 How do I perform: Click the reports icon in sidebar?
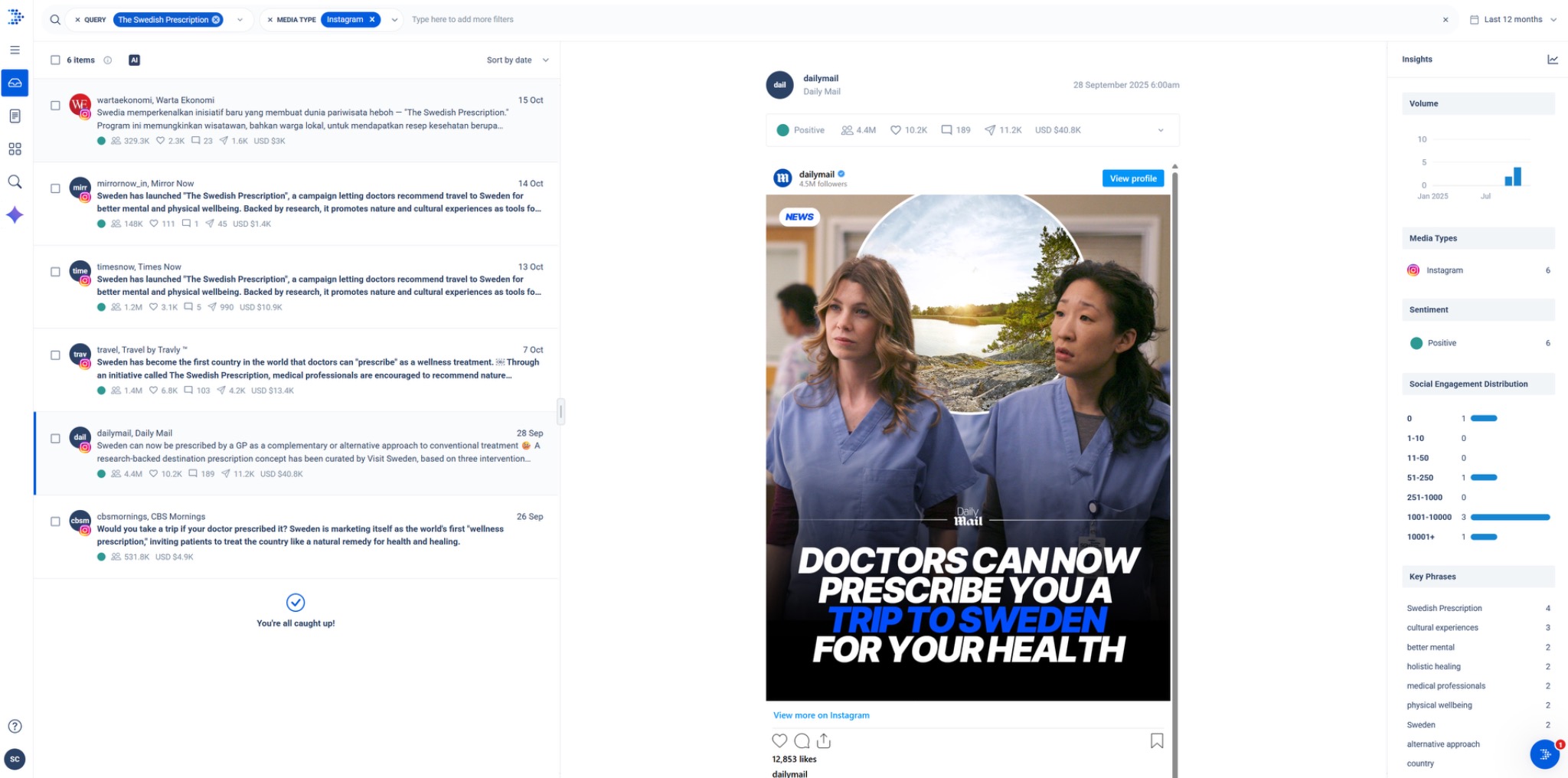15,116
